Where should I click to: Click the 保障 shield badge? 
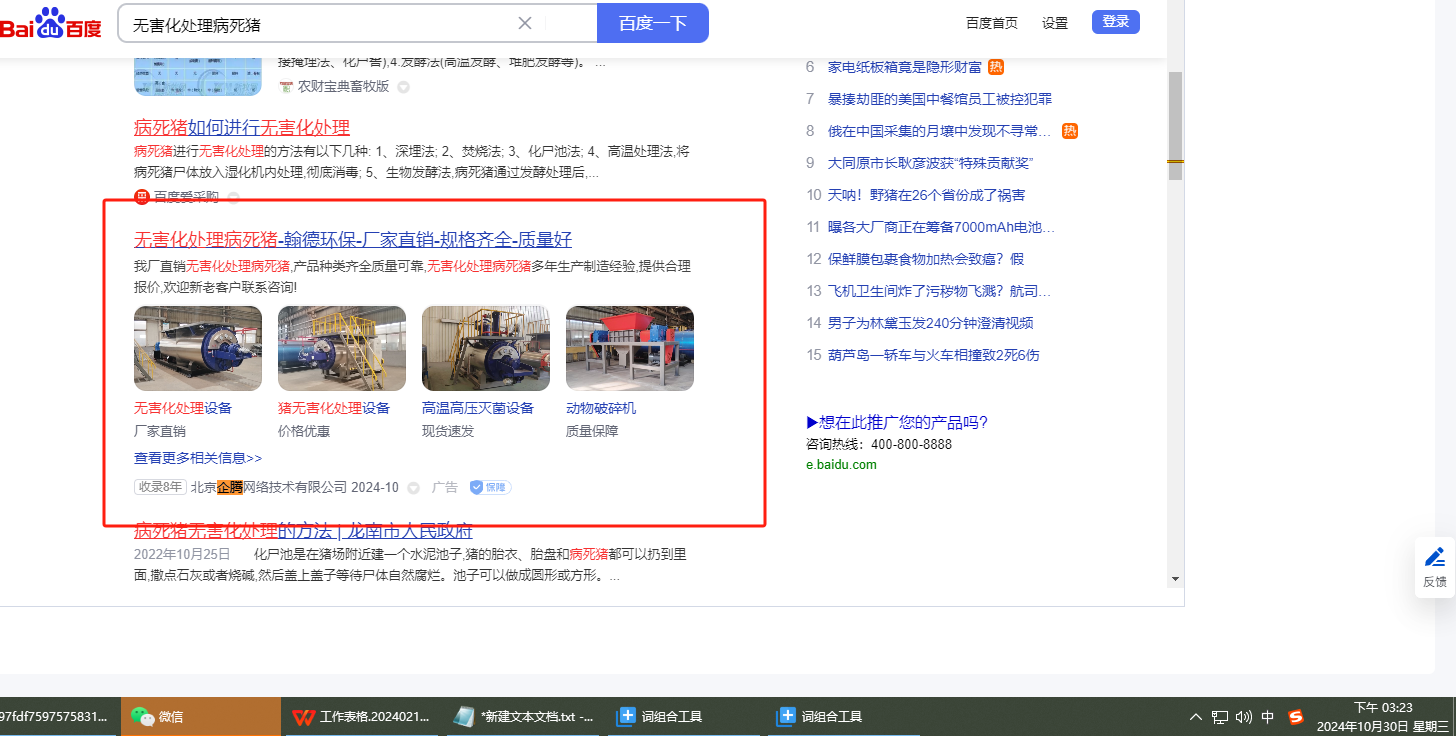pyautogui.click(x=490, y=487)
